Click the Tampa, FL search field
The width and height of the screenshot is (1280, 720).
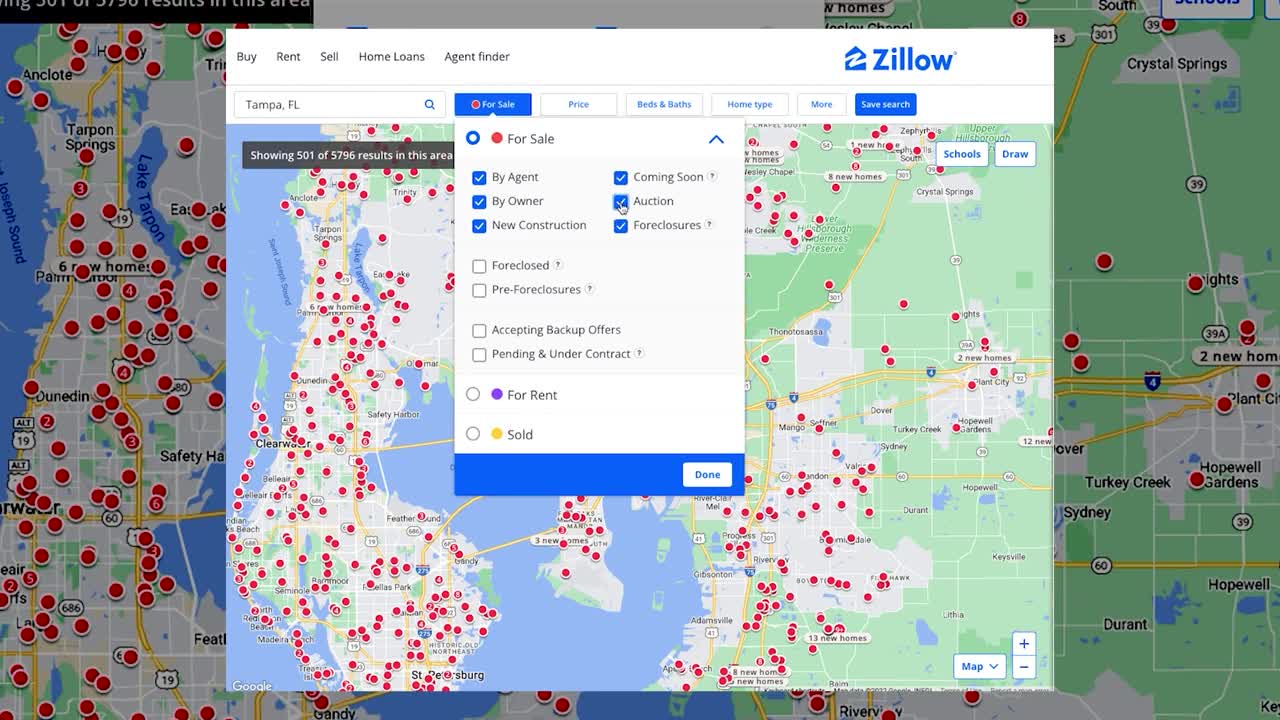coord(340,104)
